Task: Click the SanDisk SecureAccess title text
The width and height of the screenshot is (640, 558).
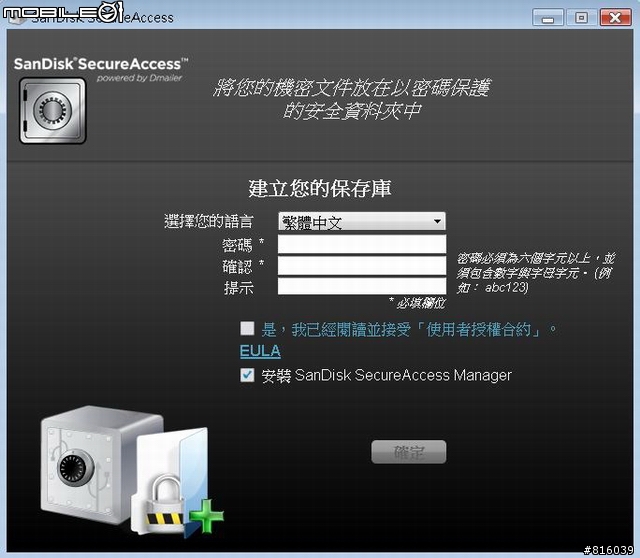Action: click(x=101, y=64)
